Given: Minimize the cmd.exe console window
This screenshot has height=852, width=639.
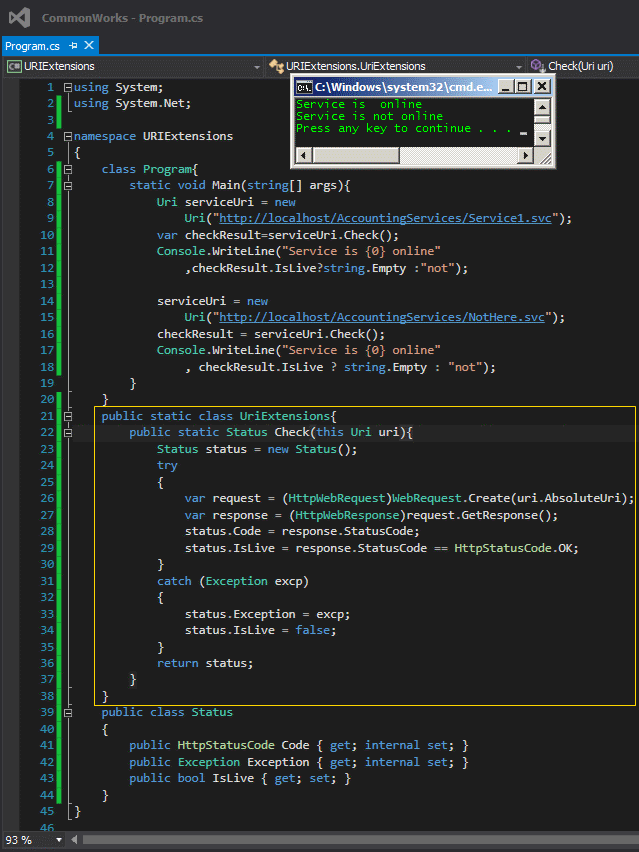Looking at the screenshot, I should coord(507,87).
